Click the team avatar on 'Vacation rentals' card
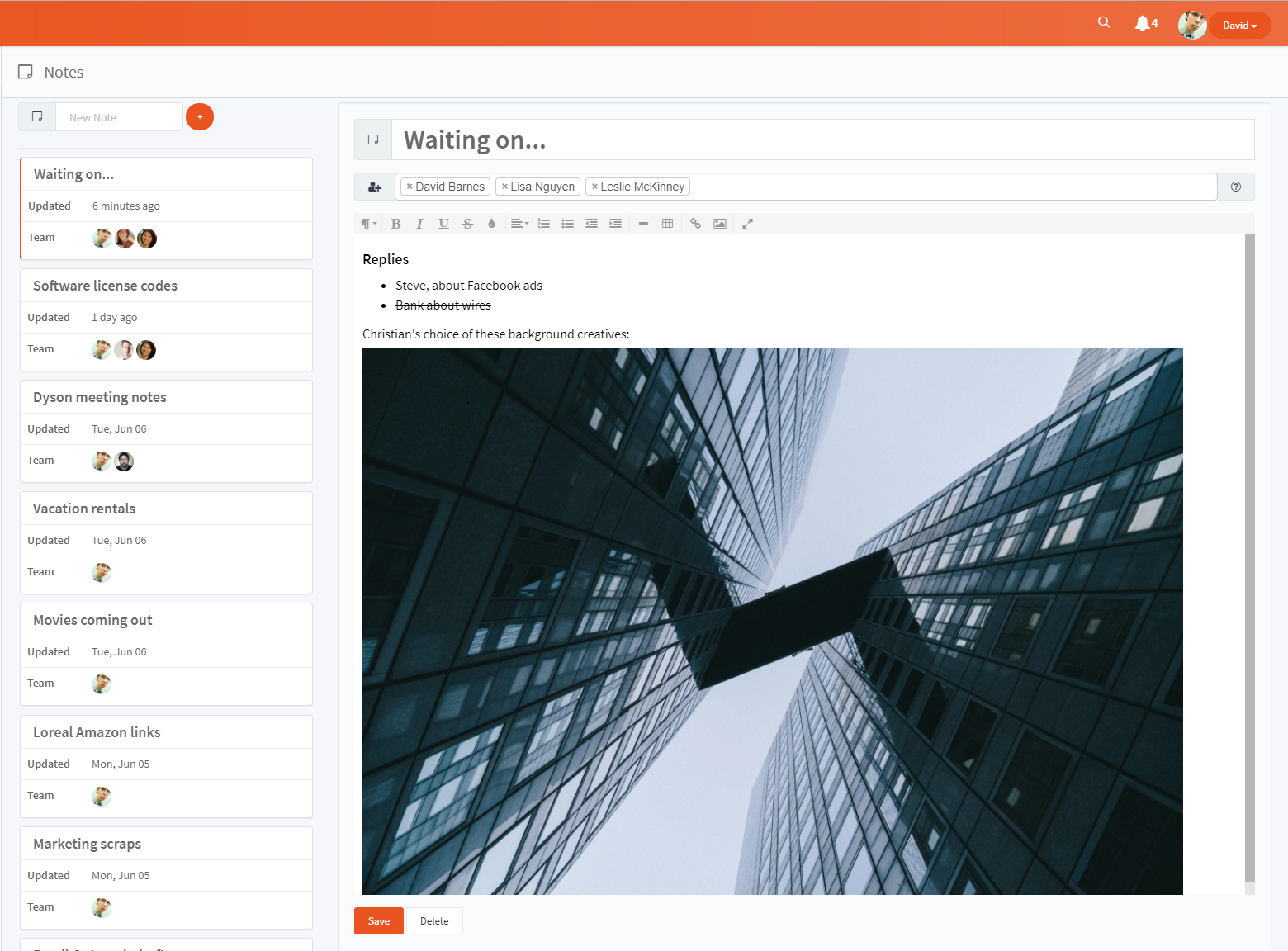 click(x=102, y=573)
